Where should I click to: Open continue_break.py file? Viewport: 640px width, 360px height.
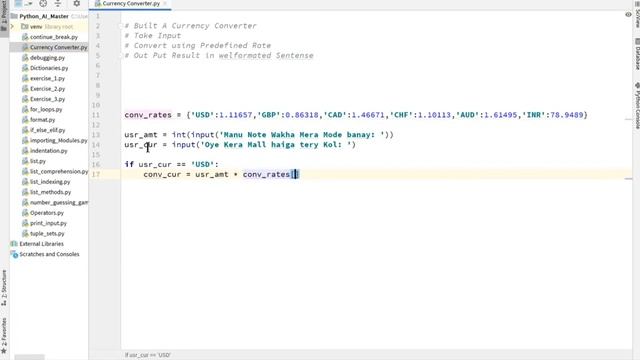pos(53,37)
